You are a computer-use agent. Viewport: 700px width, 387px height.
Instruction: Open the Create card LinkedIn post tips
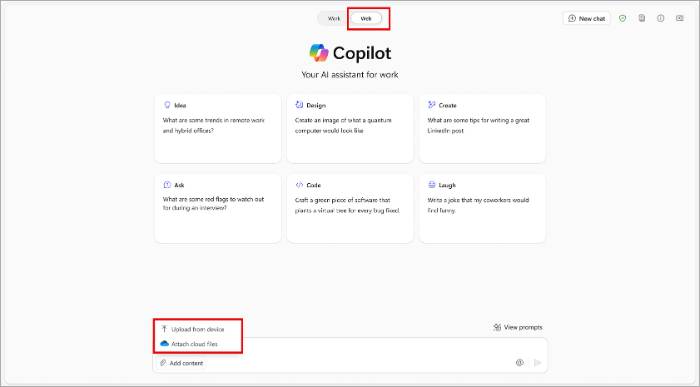click(x=482, y=129)
